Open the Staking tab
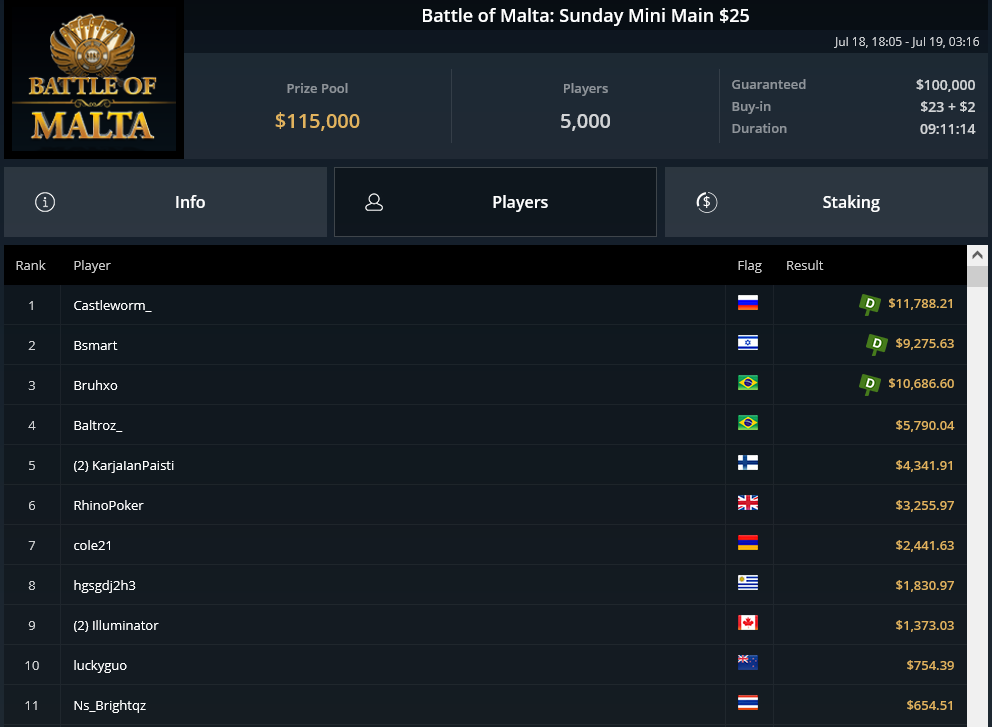Screen dimensions: 992x727 pos(826,202)
